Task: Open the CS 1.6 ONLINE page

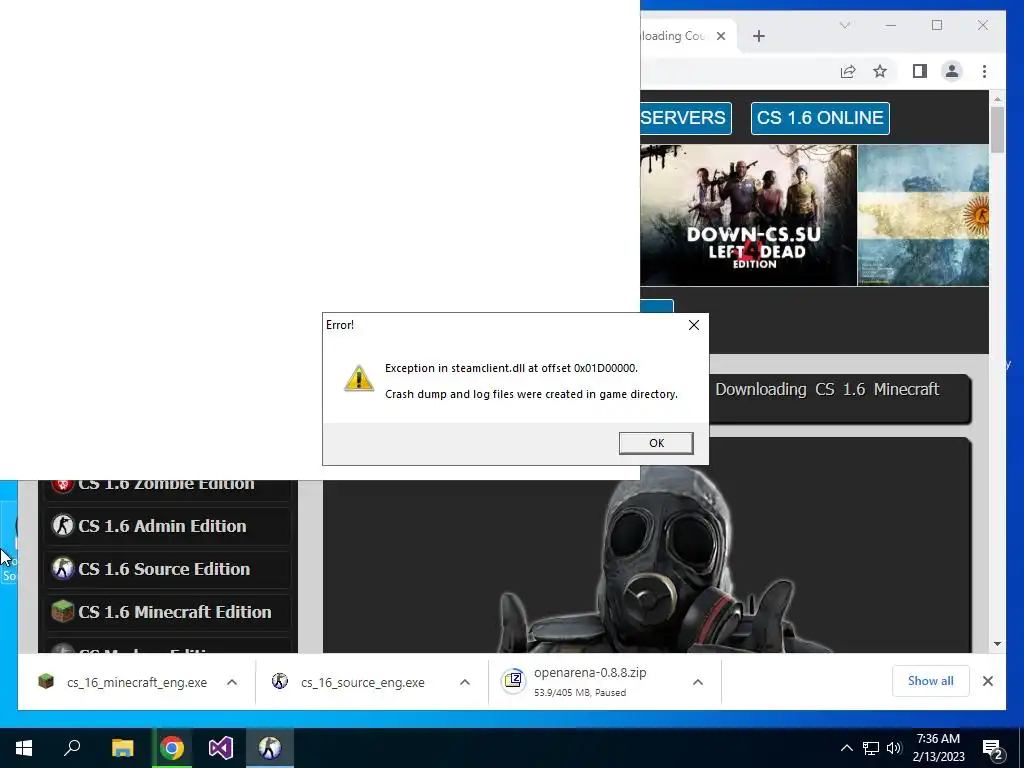Action: point(820,118)
